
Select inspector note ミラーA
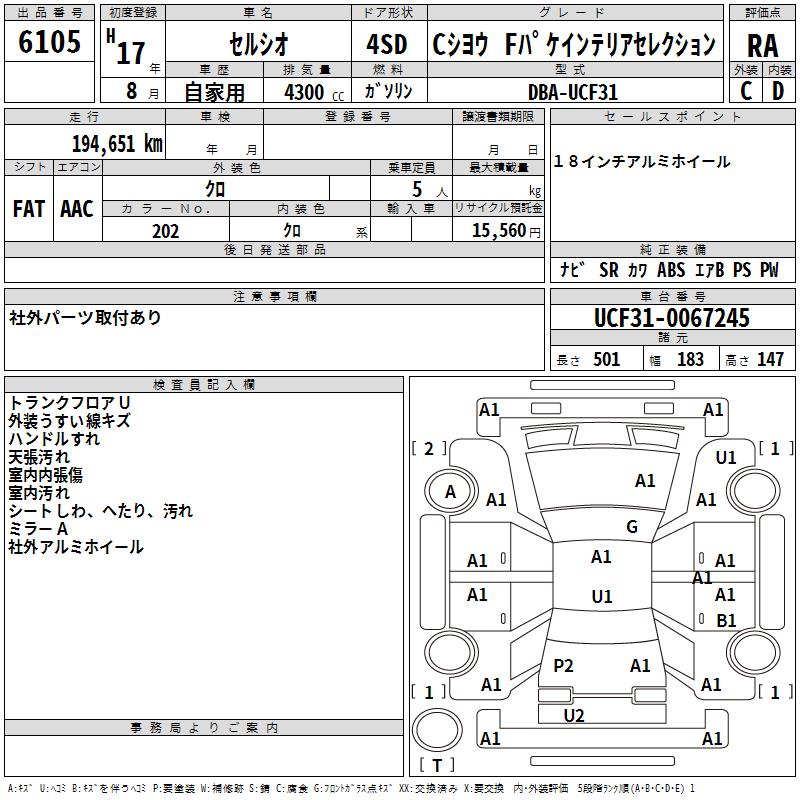[x=38, y=529]
